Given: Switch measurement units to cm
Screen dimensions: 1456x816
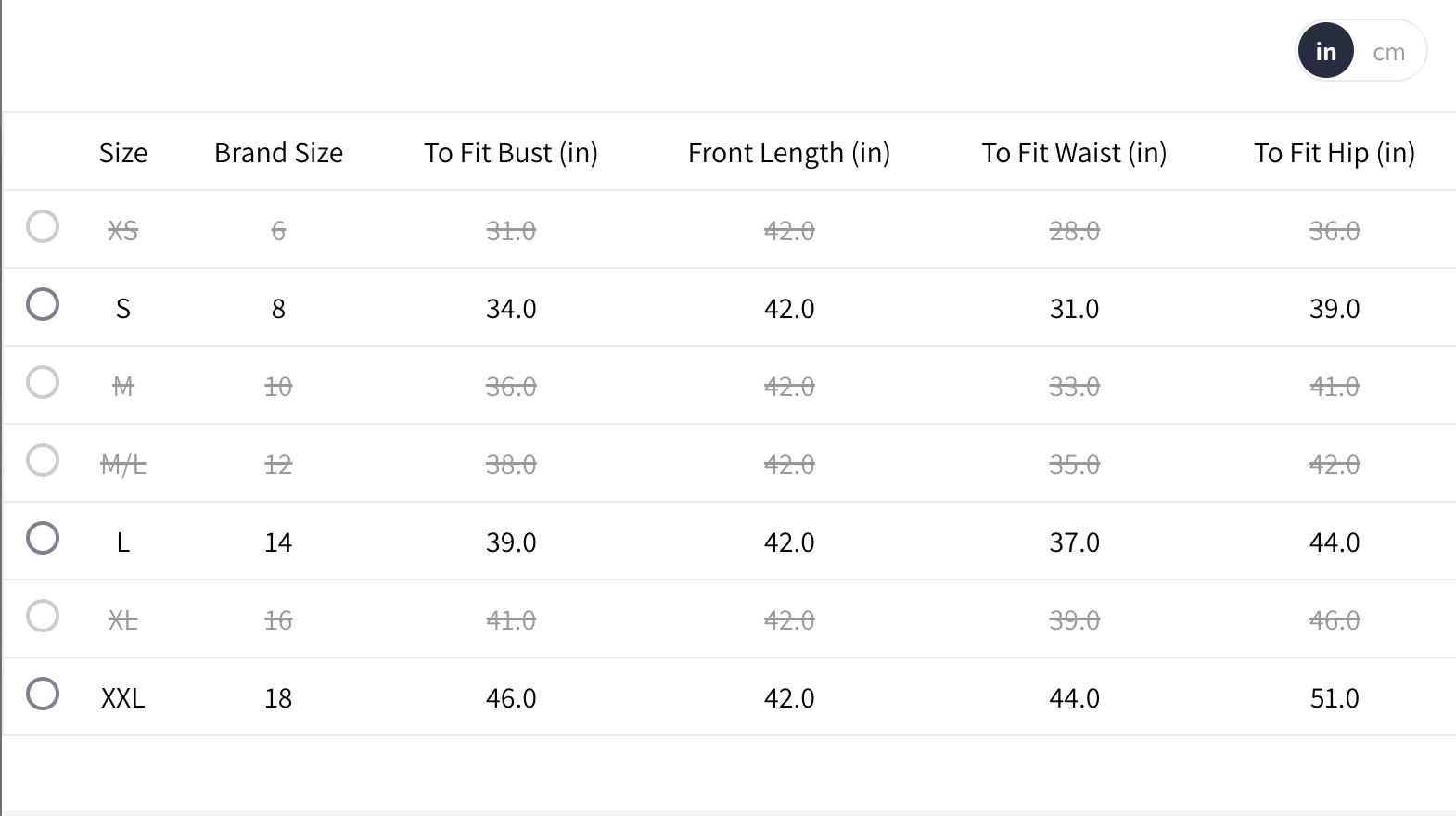Looking at the screenshot, I should click(1388, 52).
